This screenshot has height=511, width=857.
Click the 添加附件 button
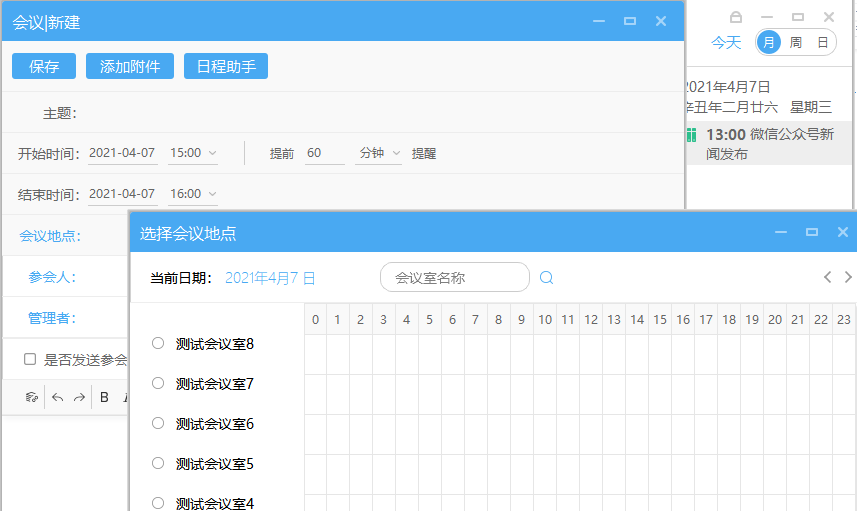point(130,67)
